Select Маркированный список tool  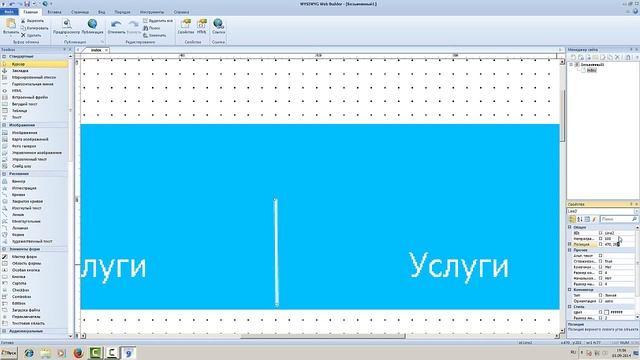[x=35, y=77]
